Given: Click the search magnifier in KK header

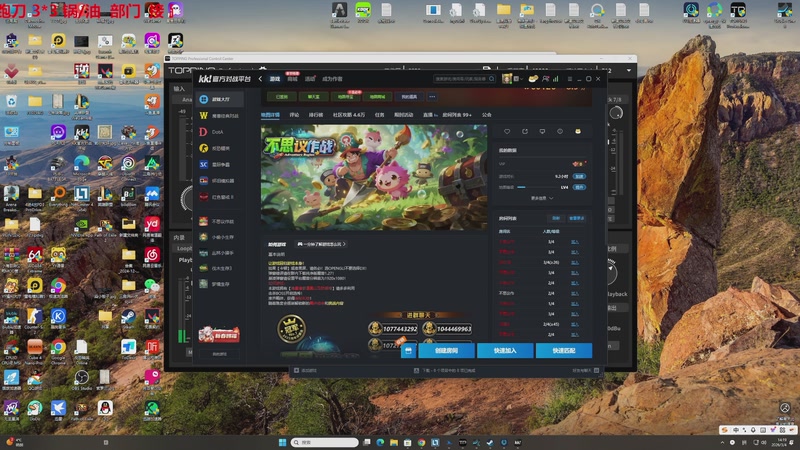Looking at the screenshot, I should coord(491,79).
